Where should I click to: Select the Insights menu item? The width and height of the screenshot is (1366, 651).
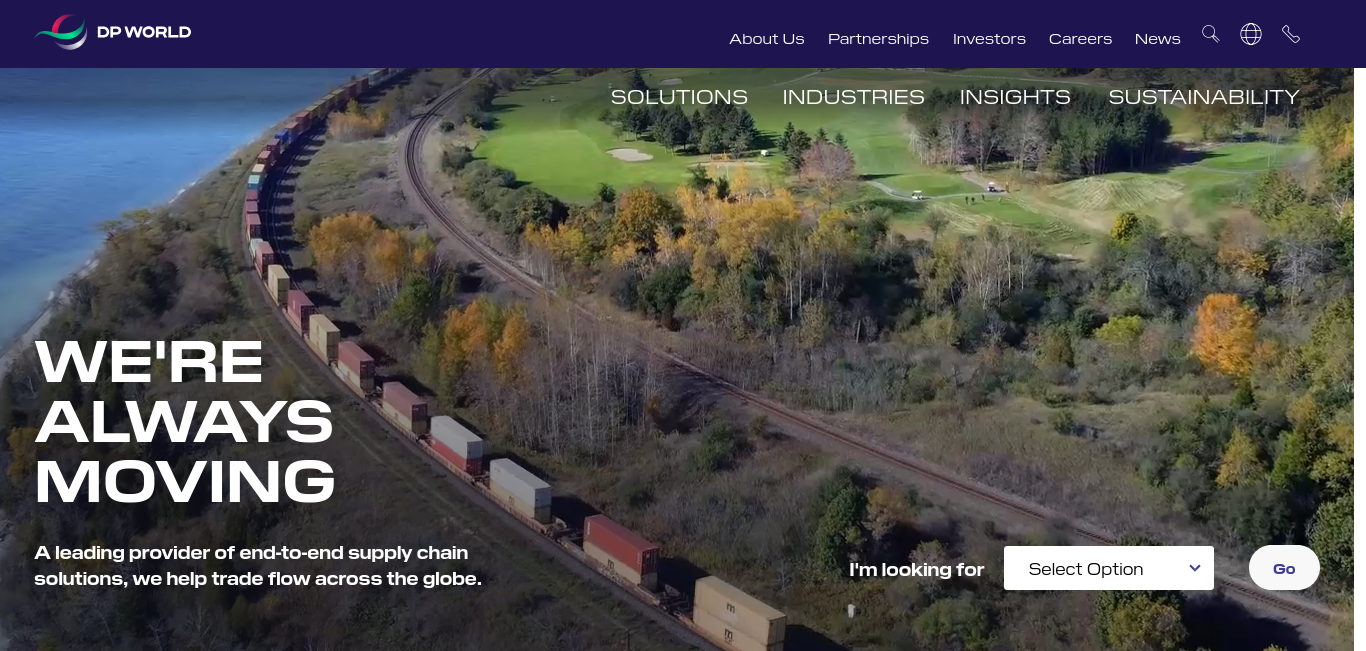(1015, 97)
